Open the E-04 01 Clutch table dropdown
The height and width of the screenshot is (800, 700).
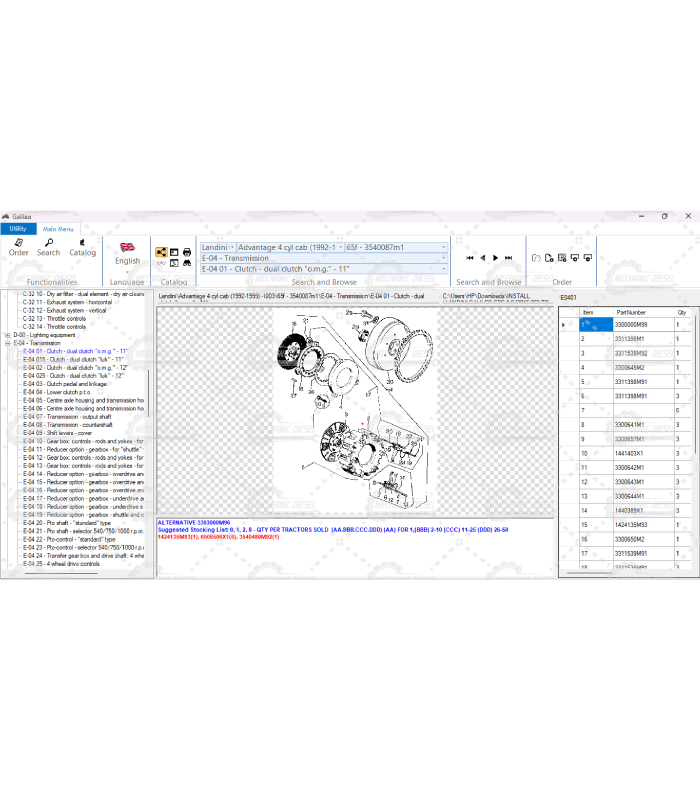(x=443, y=269)
